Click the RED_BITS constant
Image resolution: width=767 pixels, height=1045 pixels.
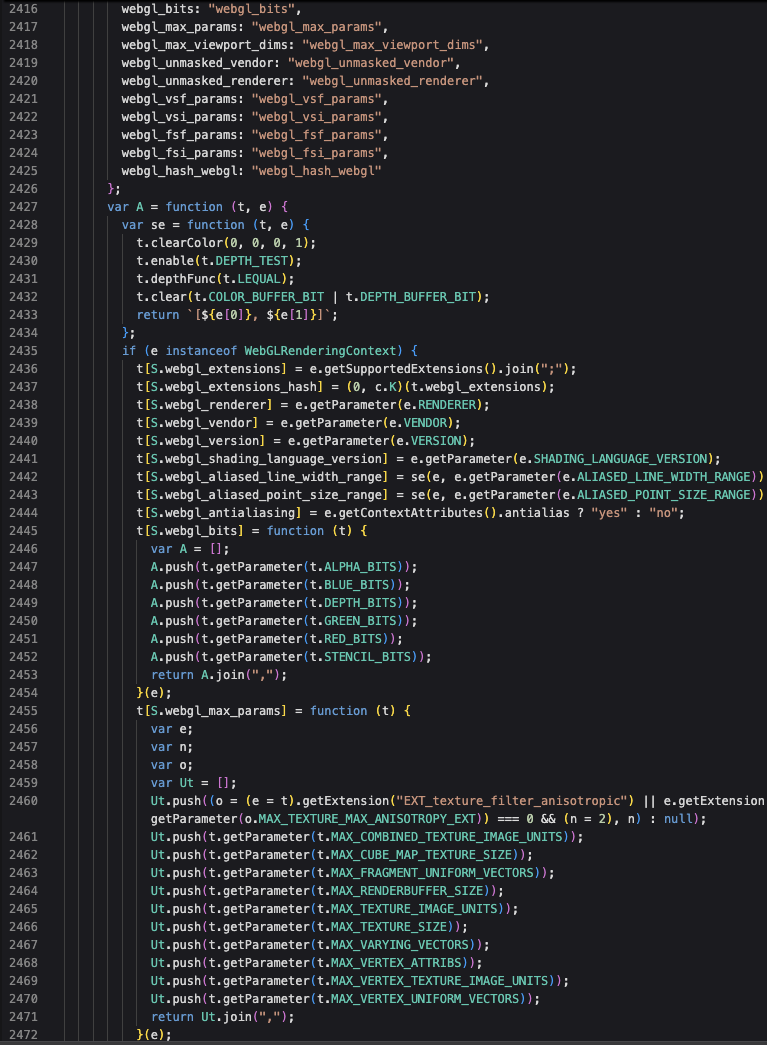352,638
